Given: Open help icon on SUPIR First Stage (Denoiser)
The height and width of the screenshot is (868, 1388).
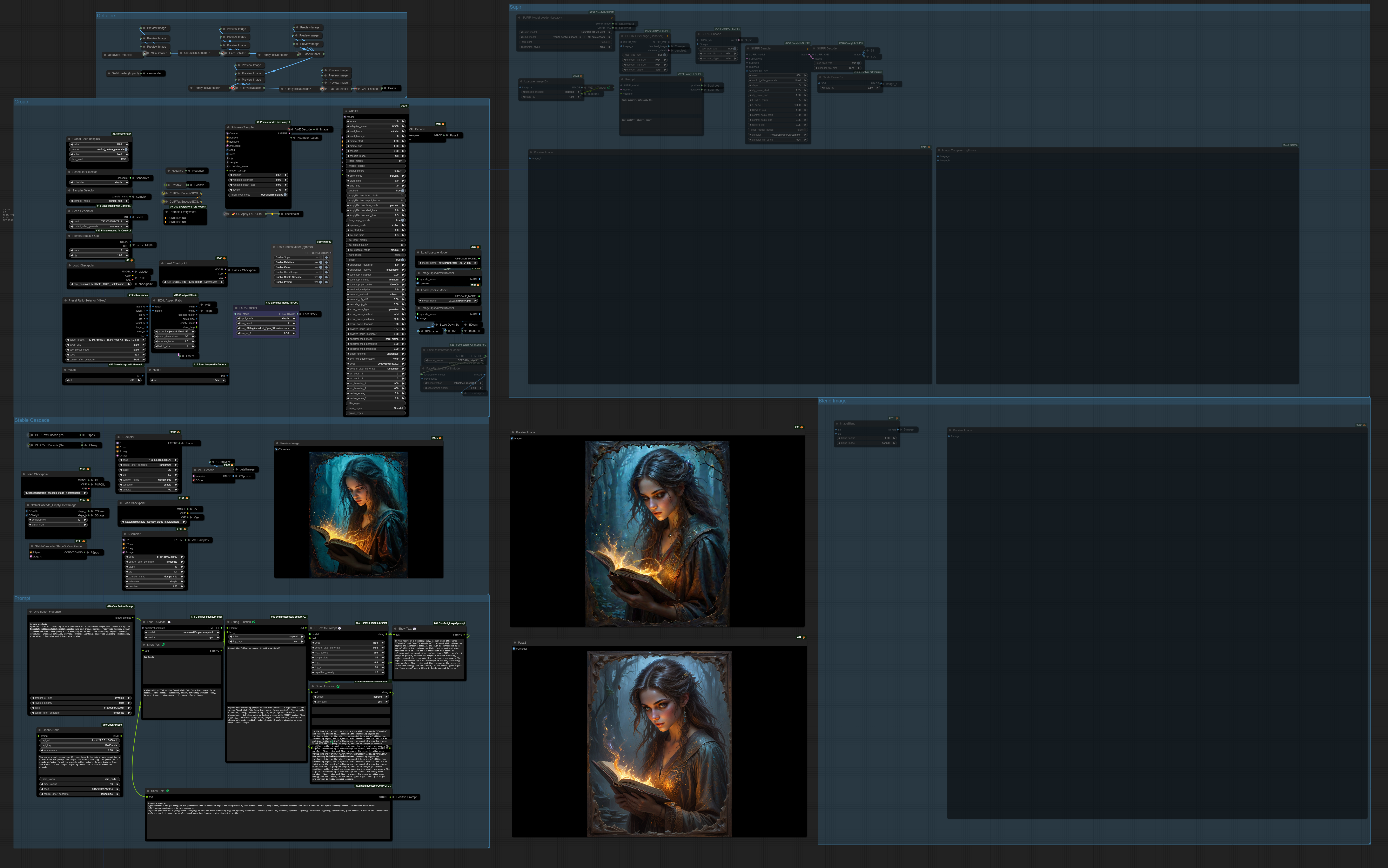Looking at the screenshot, I should pyautogui.click(x=667, y=36).
